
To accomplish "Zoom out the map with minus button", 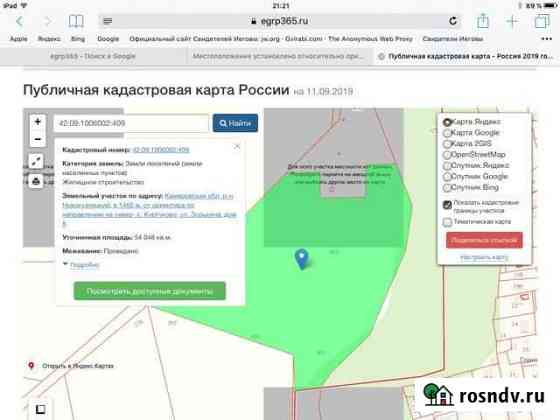I will 38,139.
